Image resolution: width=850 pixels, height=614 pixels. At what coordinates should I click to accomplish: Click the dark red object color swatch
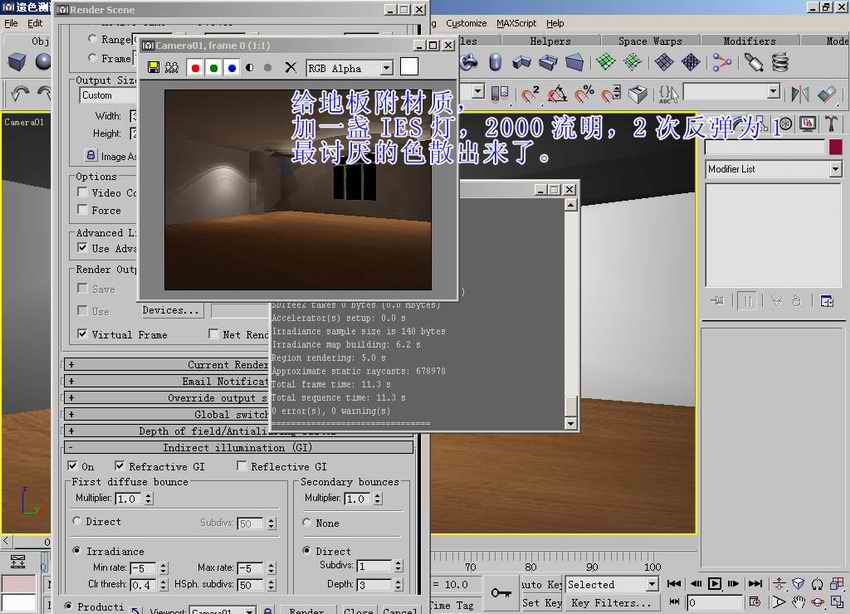click(x=835, y=147)
